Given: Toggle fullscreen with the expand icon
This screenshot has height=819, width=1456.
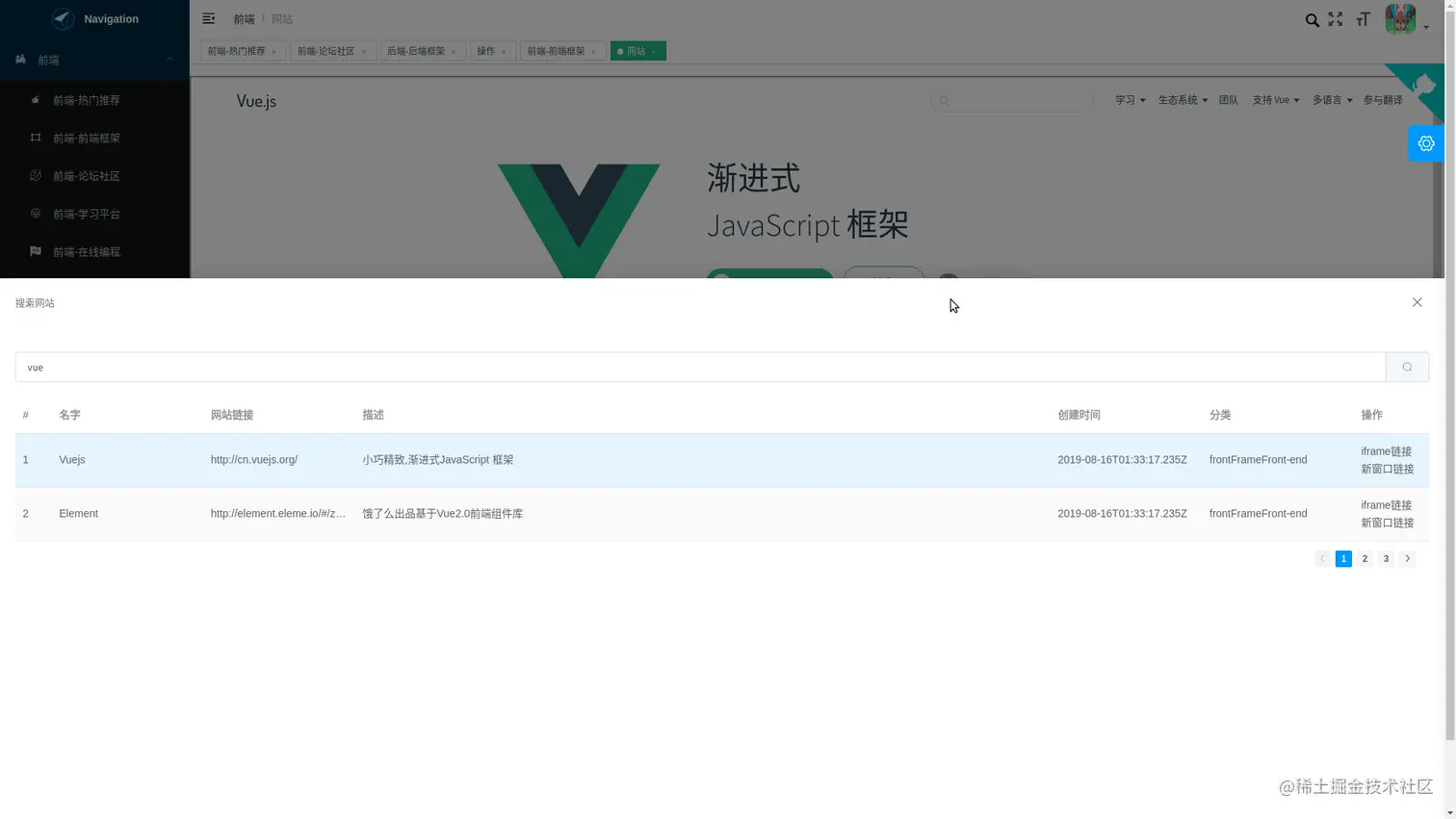Looking at the screenshot, I should pos(1336,19).
